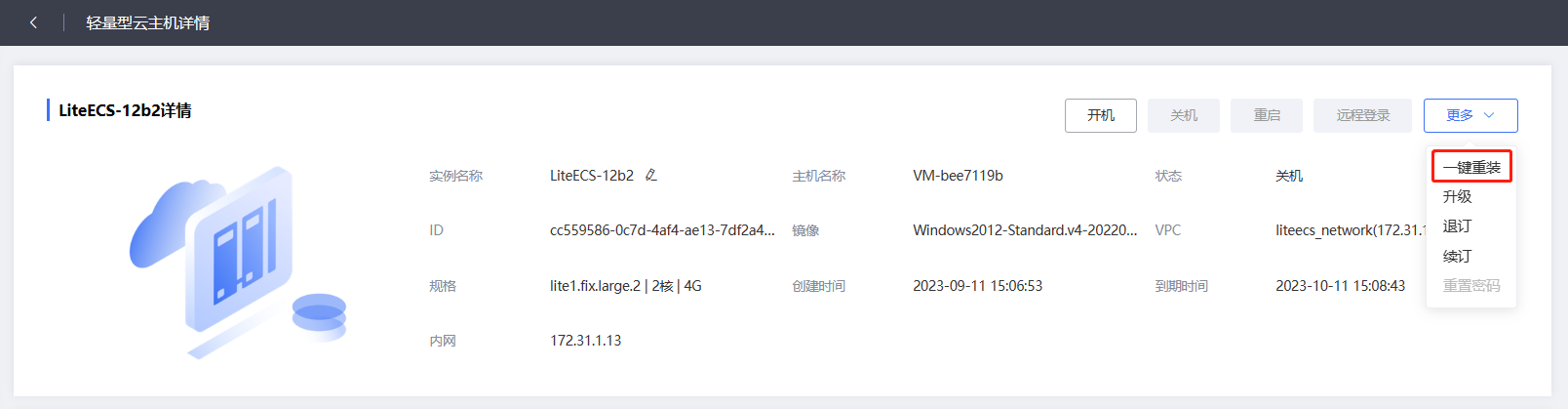The image size is (1568, 409).
Task: Click the 重启 button
Action: (1267, 115)
